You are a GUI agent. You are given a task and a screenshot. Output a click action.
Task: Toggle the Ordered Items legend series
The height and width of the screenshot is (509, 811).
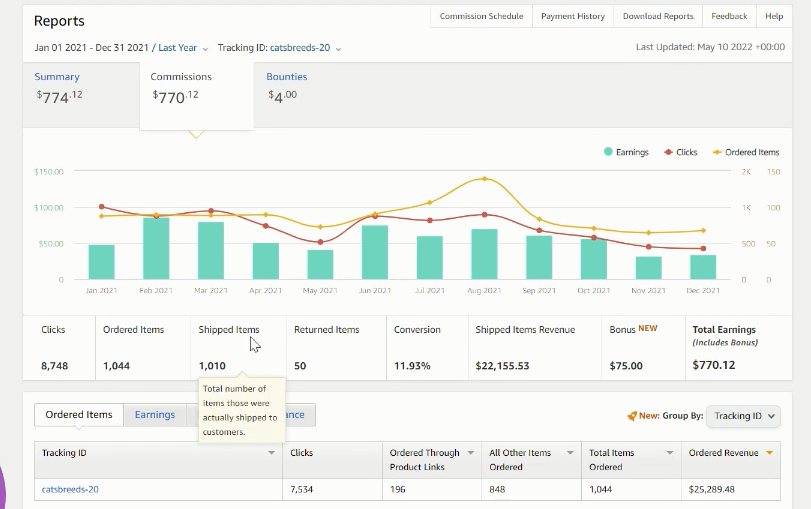point(746,152)
